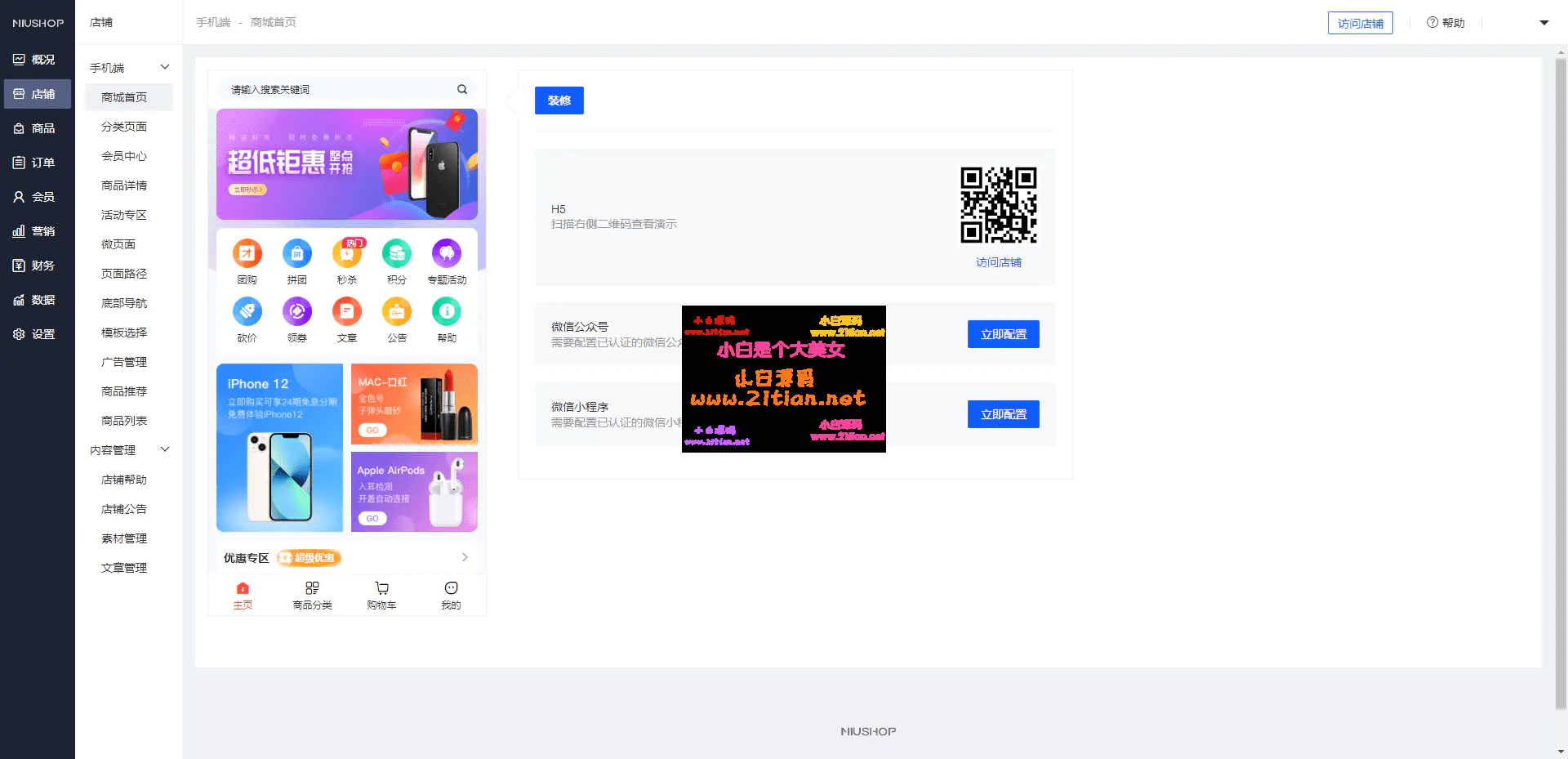Open the 公告 announcement icon
This screenshot has width=1568, height=759.
[x=397, y=311]
